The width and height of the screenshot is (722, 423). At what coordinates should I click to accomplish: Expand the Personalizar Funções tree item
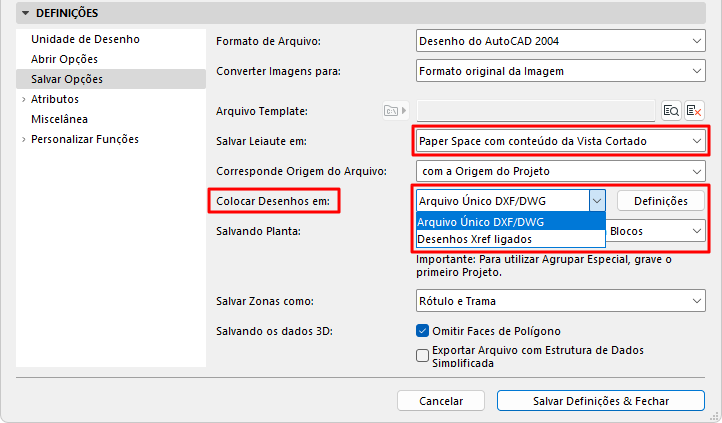(x=23, y=139)
